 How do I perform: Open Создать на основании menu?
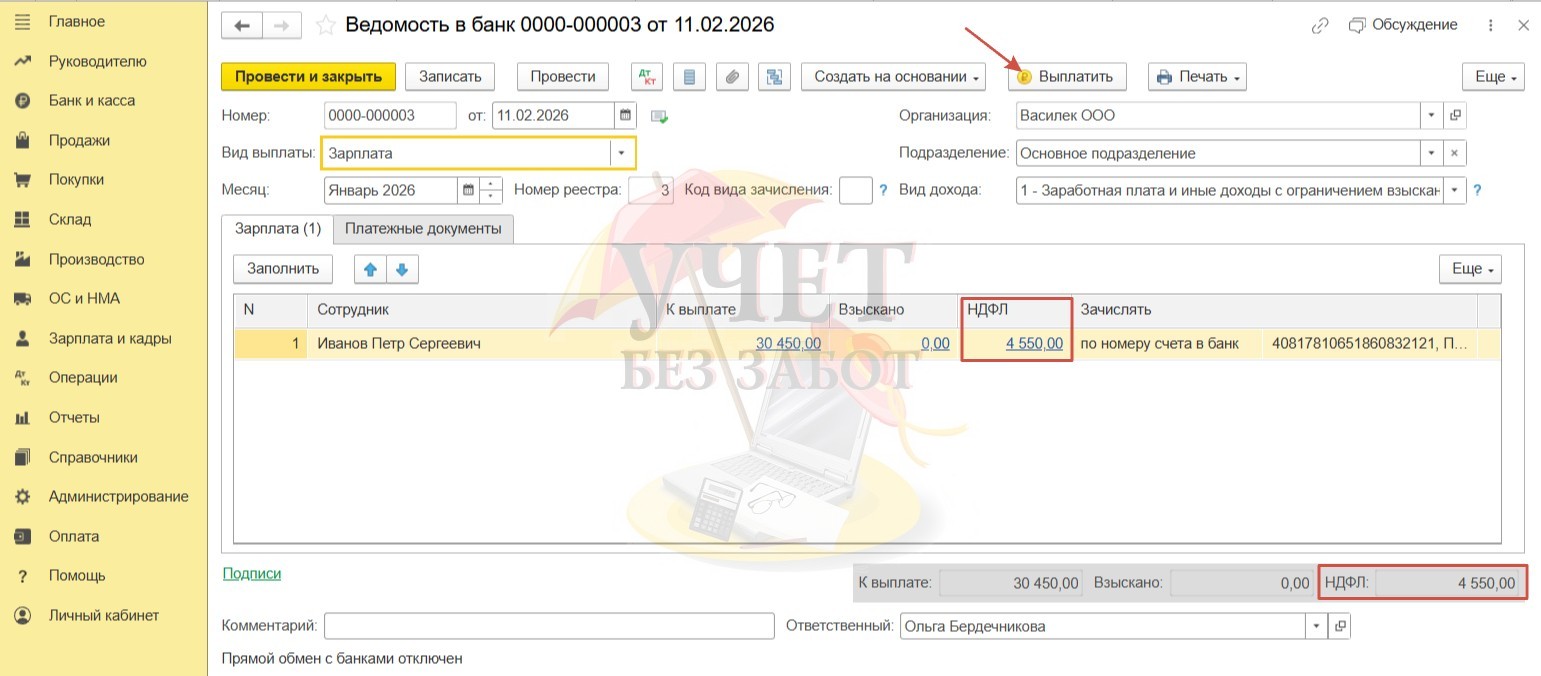click(894, 77)
